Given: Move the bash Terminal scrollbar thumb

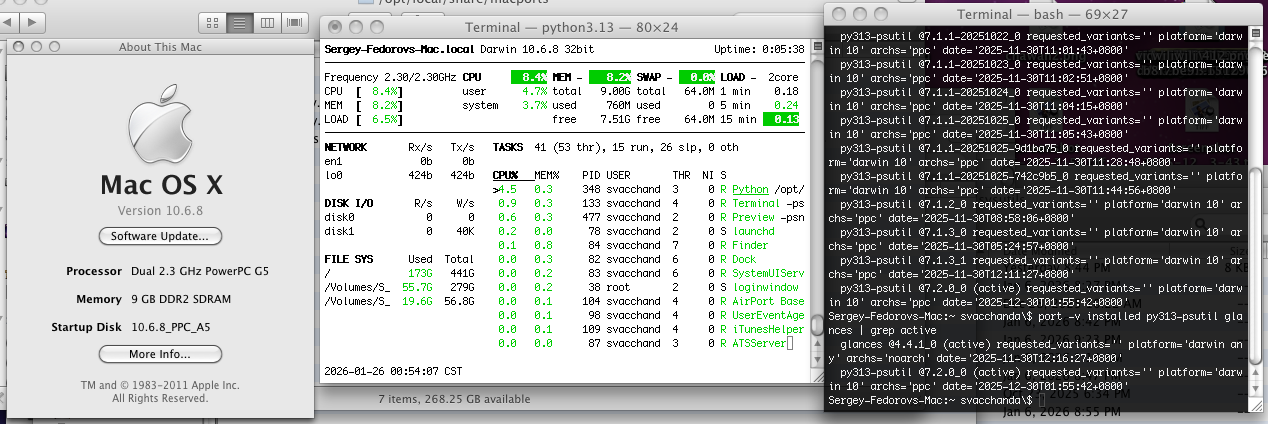Looking at the screenshot, I should [1258, 268].
